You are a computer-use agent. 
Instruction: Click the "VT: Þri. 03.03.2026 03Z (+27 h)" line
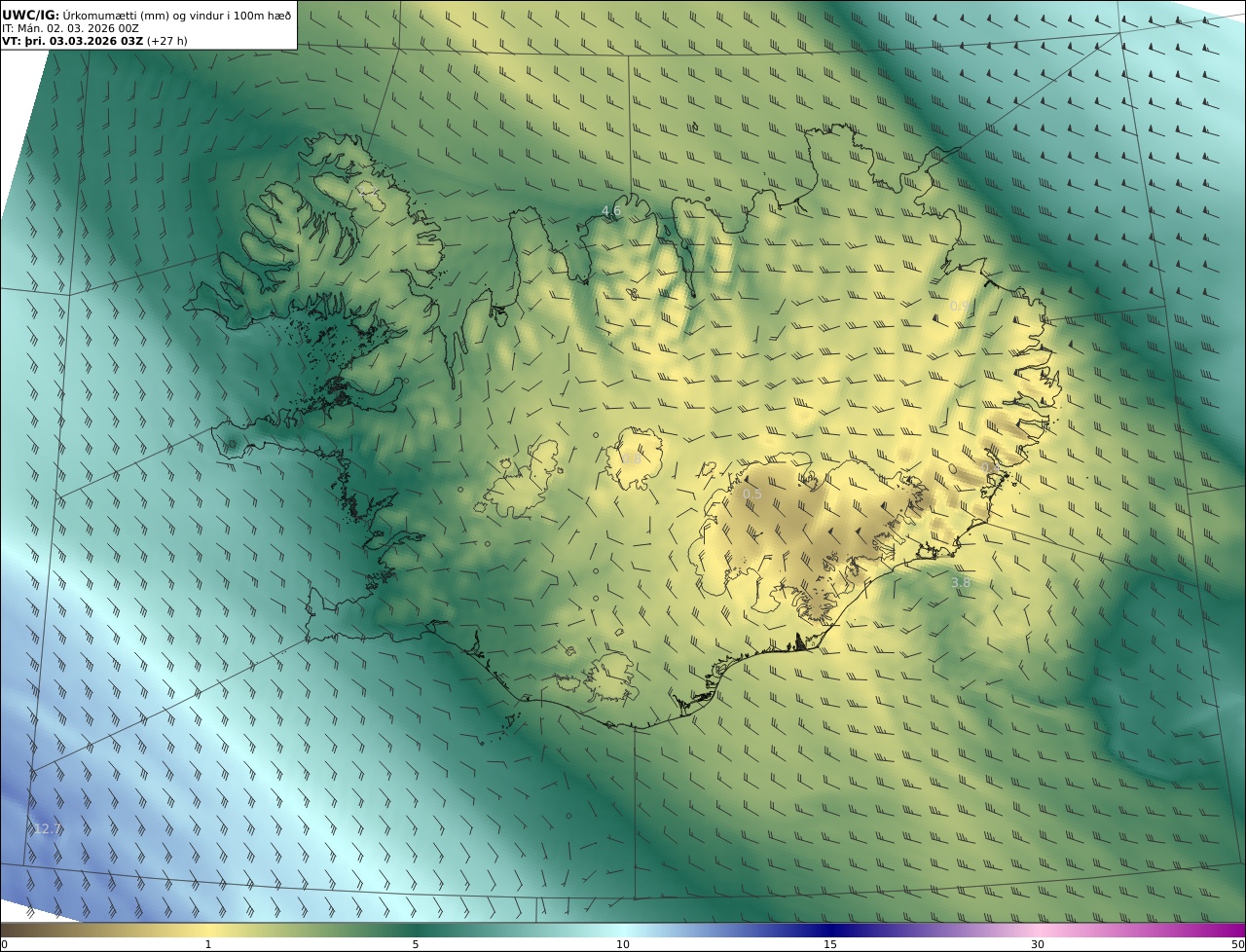point(92,42)
